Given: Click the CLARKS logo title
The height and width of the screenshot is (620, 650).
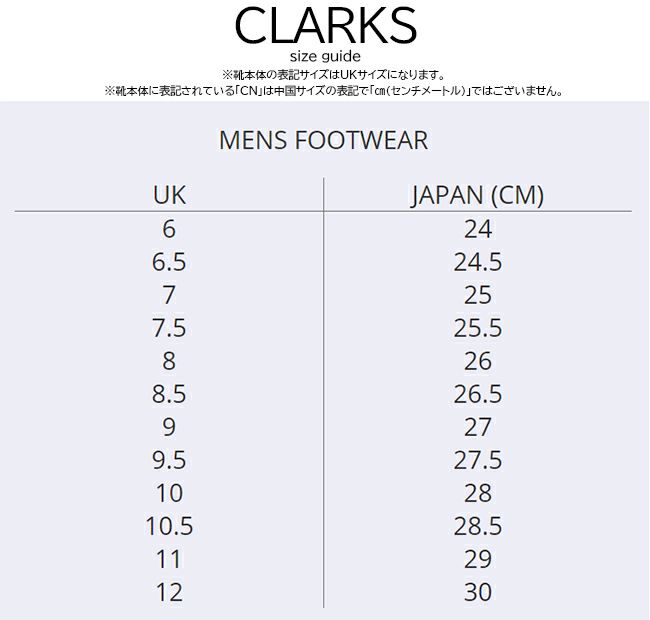Looking at the screenshot, I should (325, 26).
